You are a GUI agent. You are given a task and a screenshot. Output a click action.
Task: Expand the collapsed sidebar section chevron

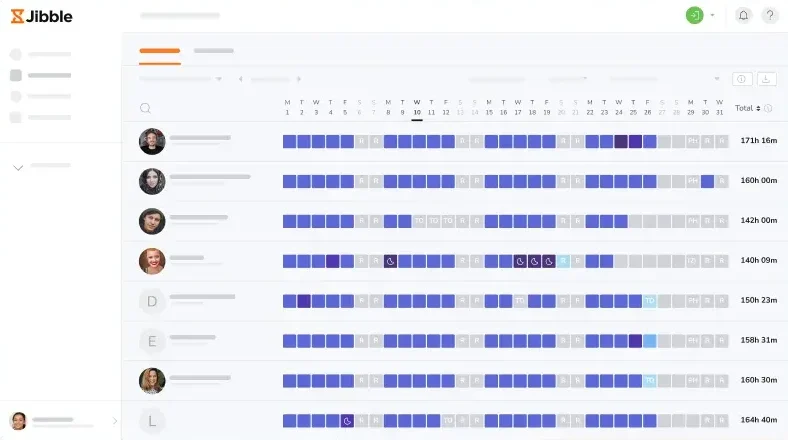[17, 167]
